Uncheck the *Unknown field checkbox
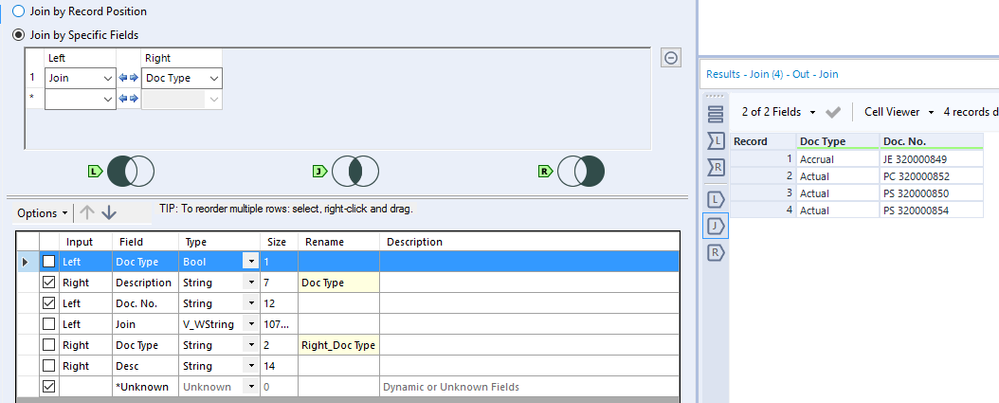Screen dimensions: 999x403 pyautogui.click(x=48, y=386)
